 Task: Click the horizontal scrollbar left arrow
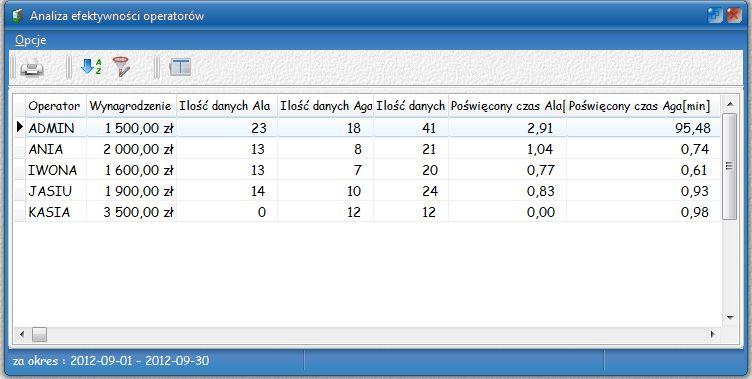click(x=21, y=334)
